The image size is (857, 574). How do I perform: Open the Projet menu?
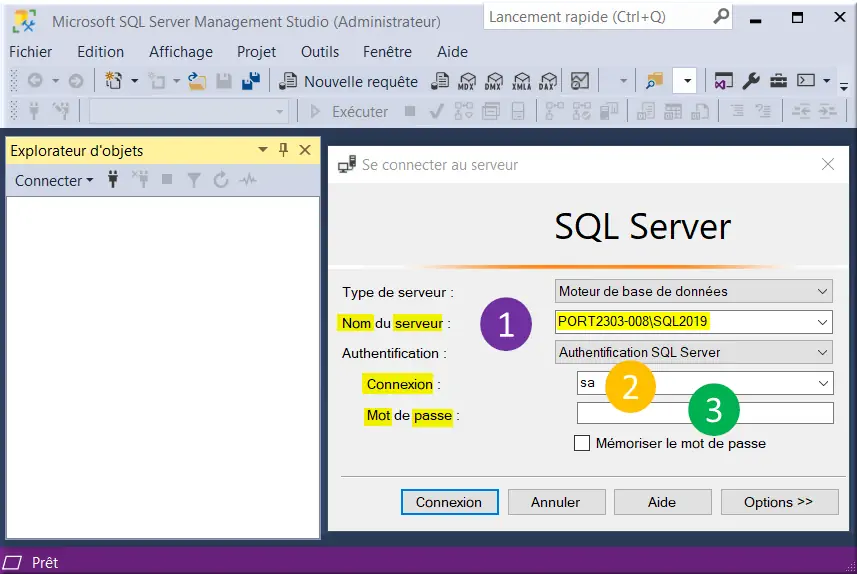(256, 52)
